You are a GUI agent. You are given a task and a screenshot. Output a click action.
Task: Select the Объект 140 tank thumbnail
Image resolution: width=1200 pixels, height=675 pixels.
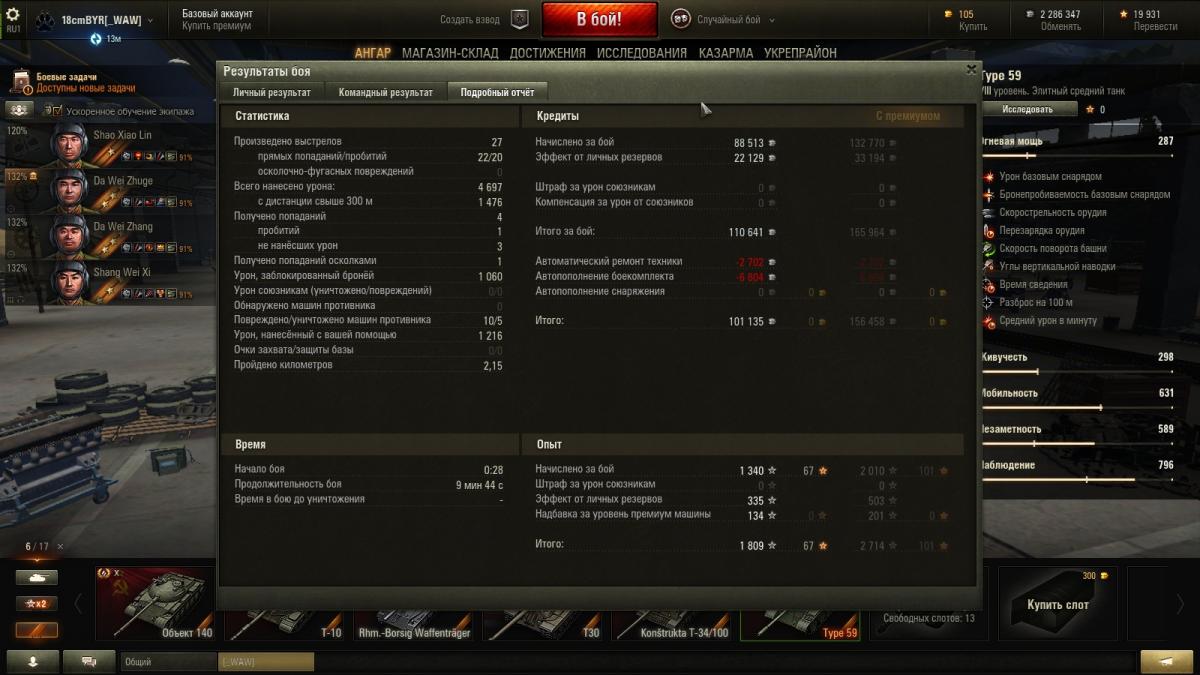point(156,603)
